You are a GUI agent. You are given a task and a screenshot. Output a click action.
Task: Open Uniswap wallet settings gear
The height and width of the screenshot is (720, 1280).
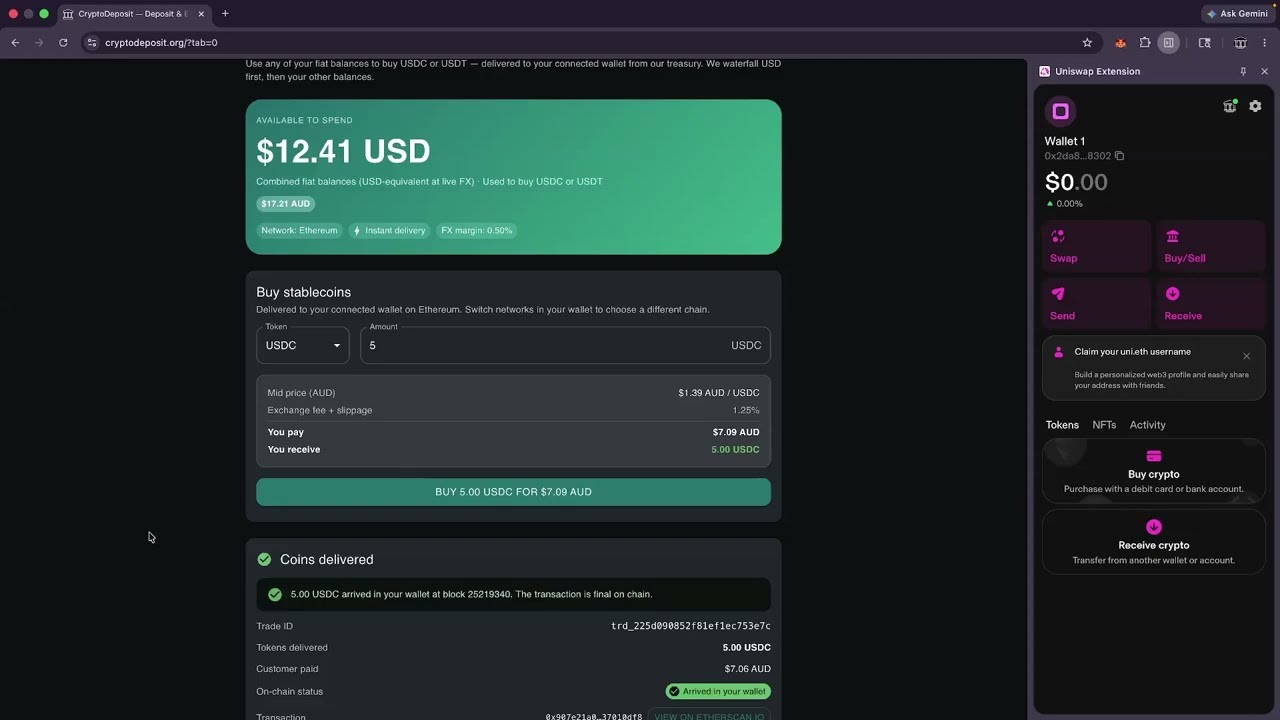pos(1255,106)
